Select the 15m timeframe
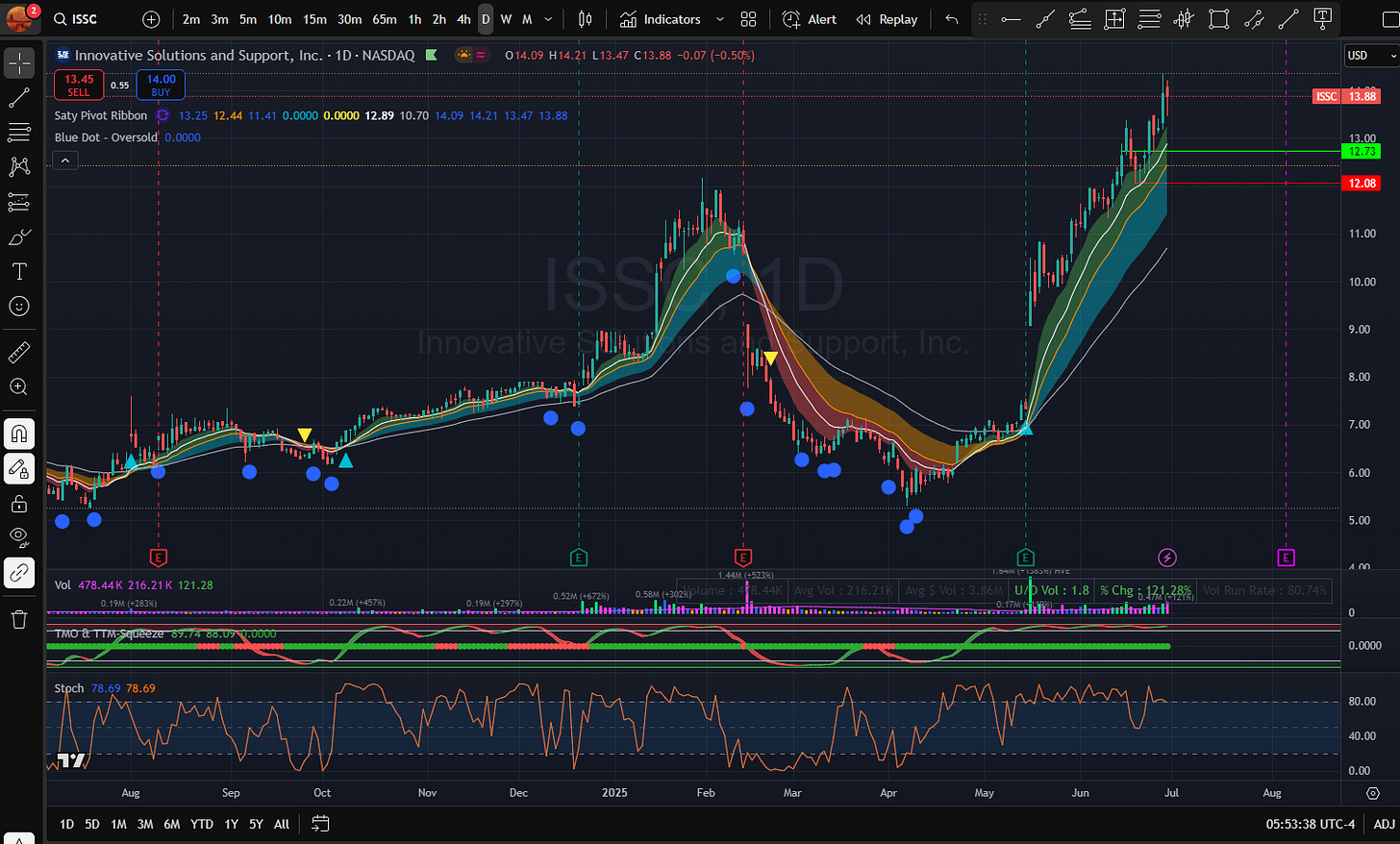This screenshot has height=844, width=1400. pos(314,19)
